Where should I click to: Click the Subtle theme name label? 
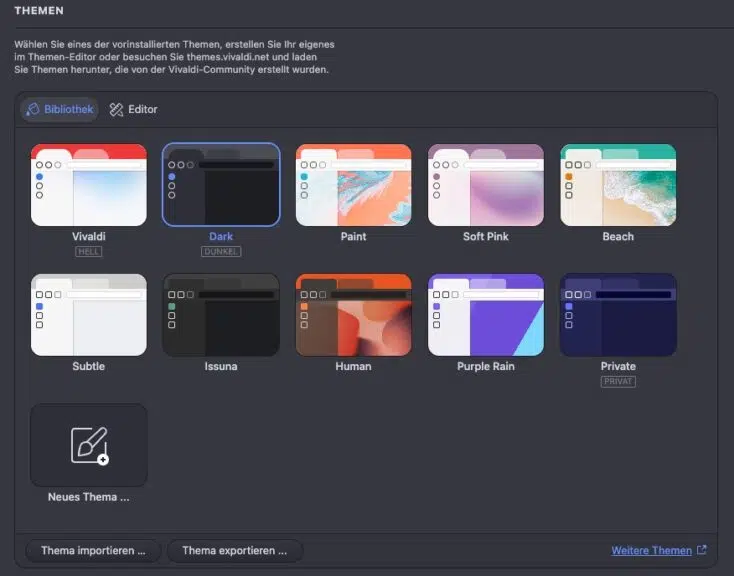click(88, 366)
